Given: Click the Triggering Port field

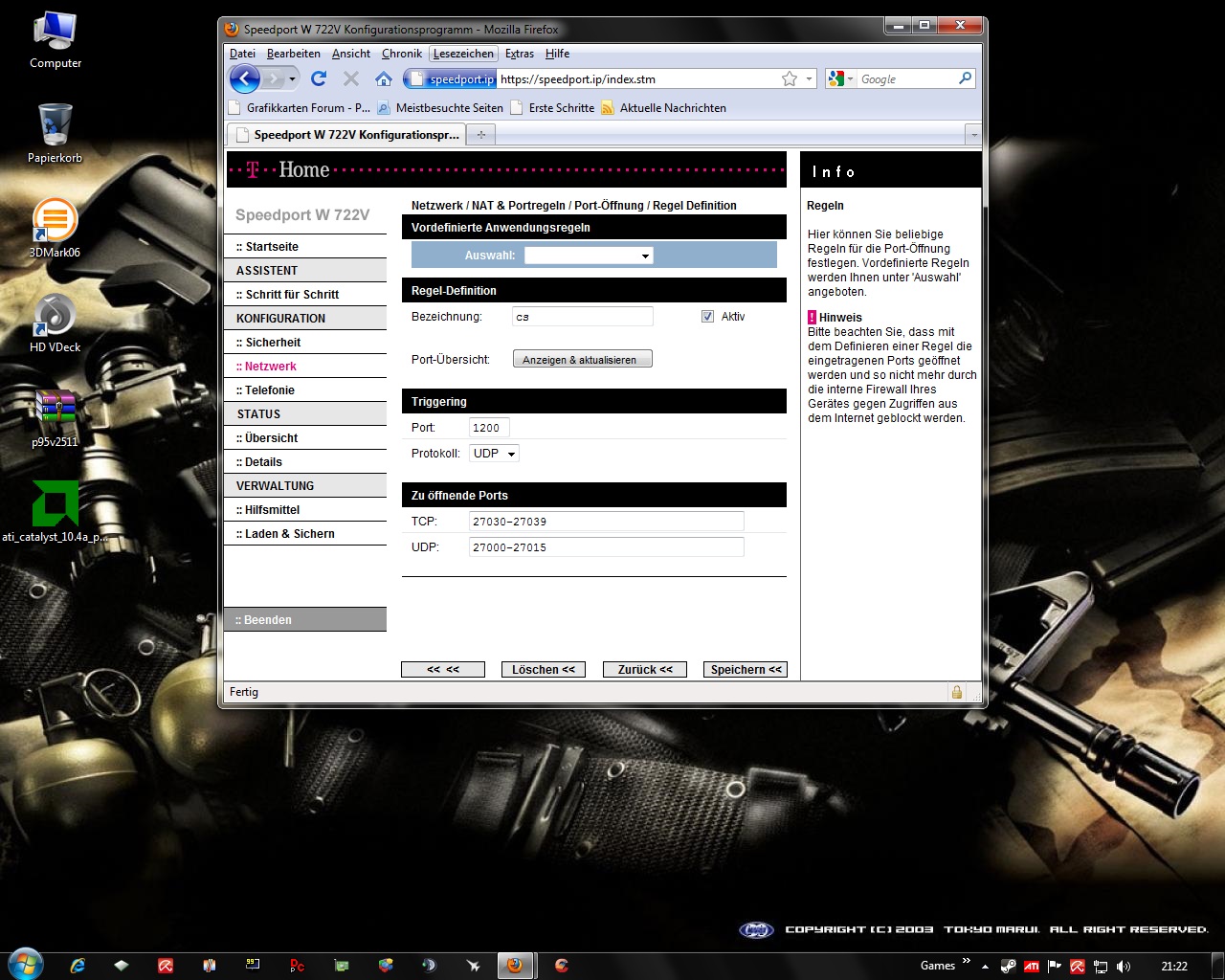Looking at the screenshot, I should 489,427.
